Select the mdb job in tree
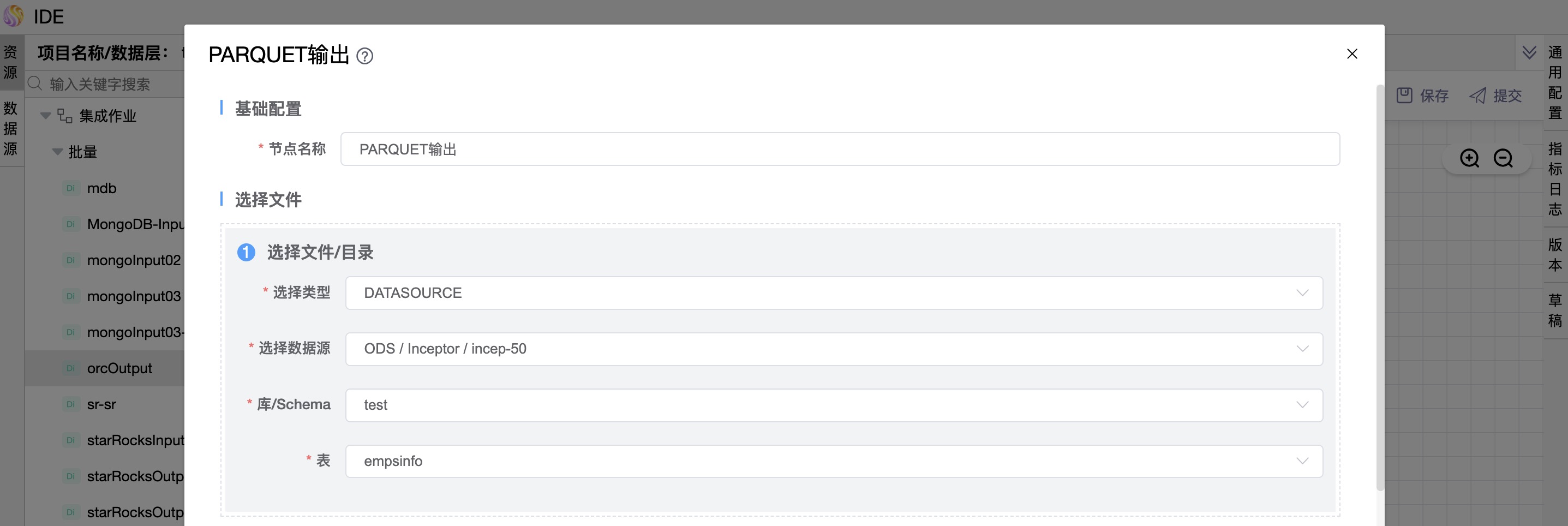Viewport: 1568px width, 526px height. (x=101, y=188)
